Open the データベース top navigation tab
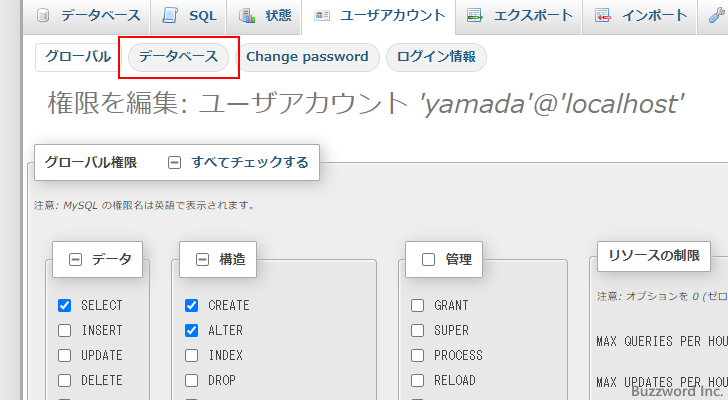The width and height of the screenshot is (728, 400). point(86,16)
